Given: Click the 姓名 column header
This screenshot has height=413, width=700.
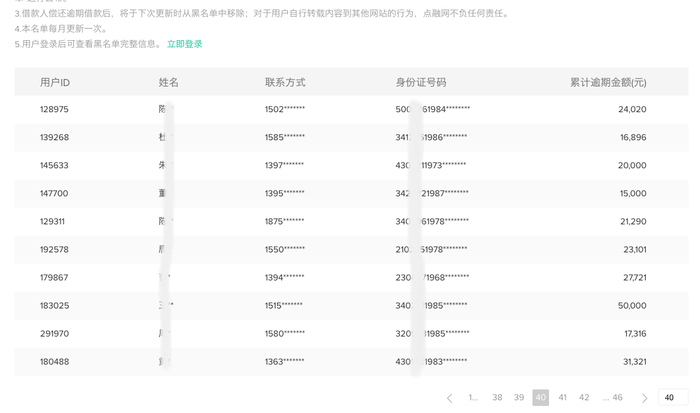Looking at the screenshot, I should coord(168,83).
